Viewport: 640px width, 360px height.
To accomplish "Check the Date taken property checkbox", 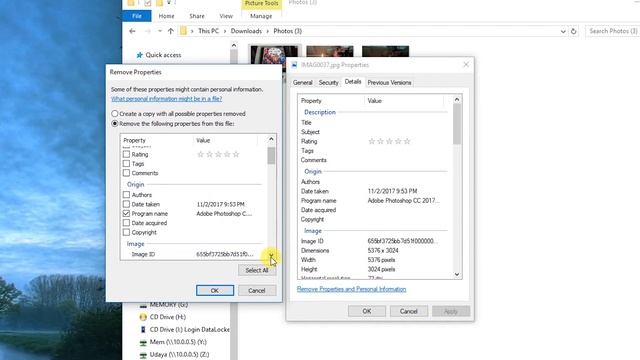I will point(126,204).
